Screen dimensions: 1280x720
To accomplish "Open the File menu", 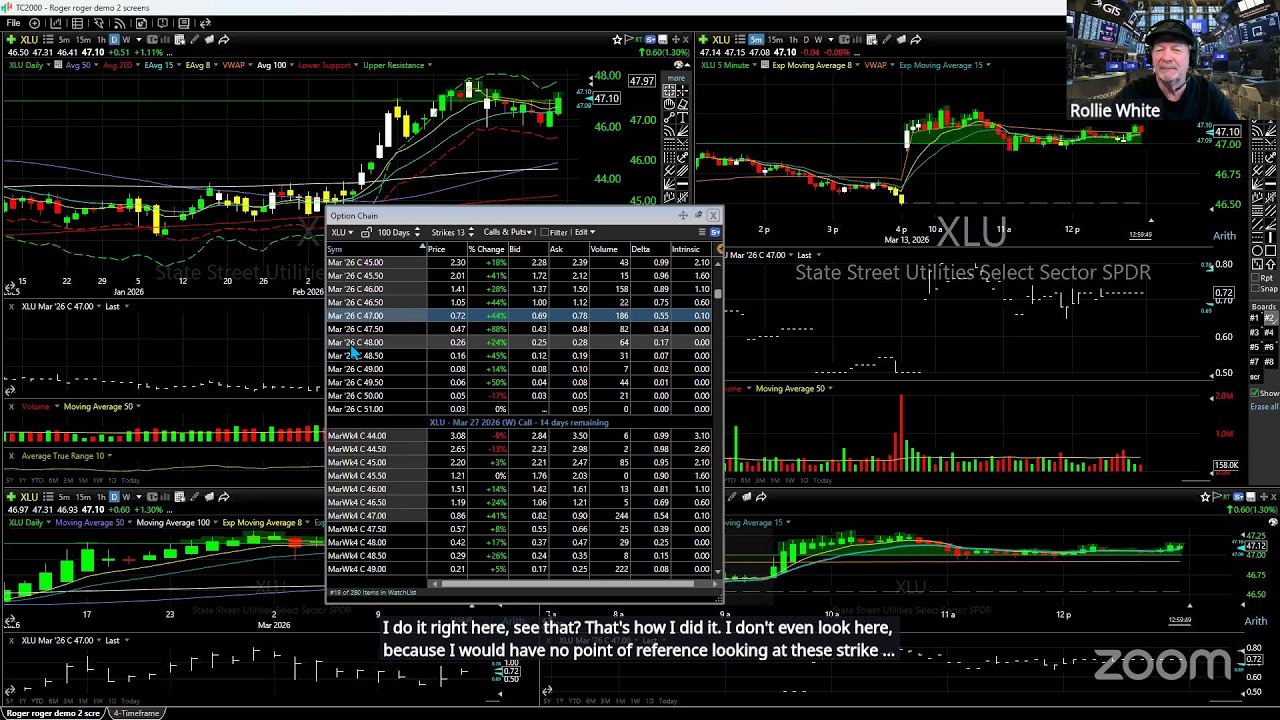I will (14, 23).
